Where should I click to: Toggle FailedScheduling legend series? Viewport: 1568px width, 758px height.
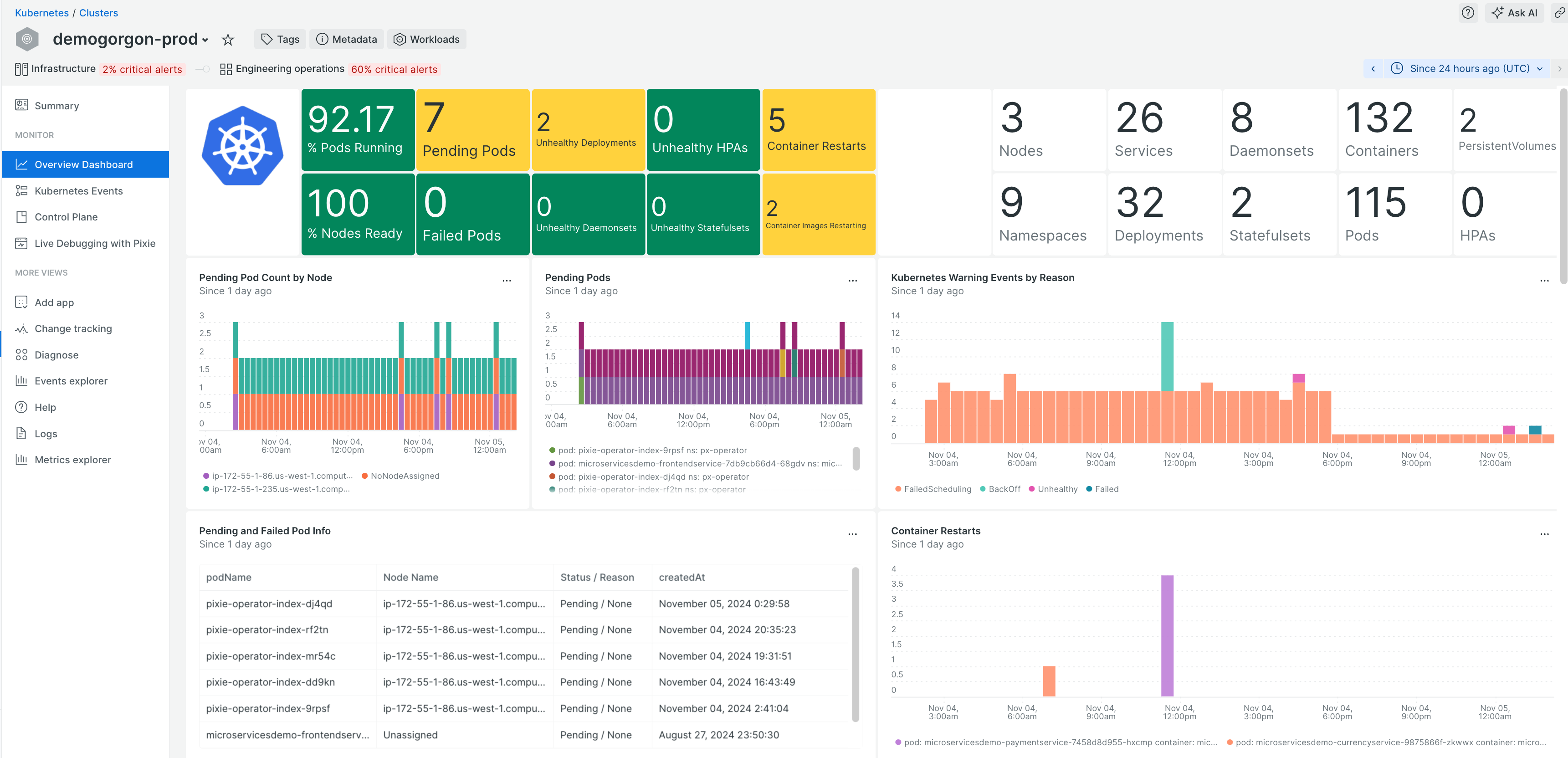(x=933, y=489)
